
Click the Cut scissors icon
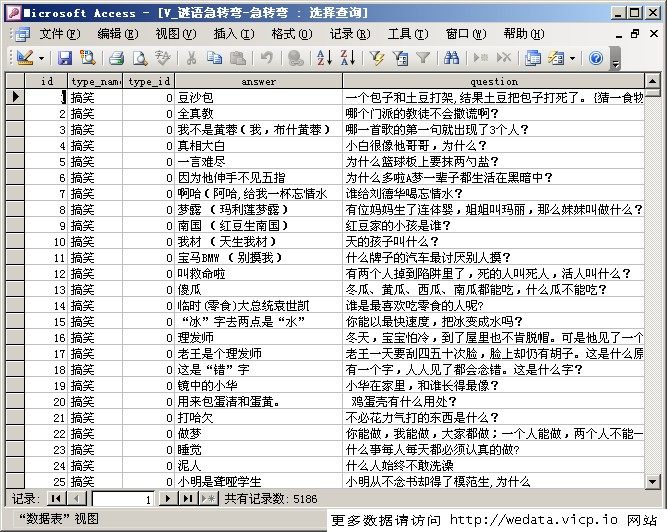191,58
